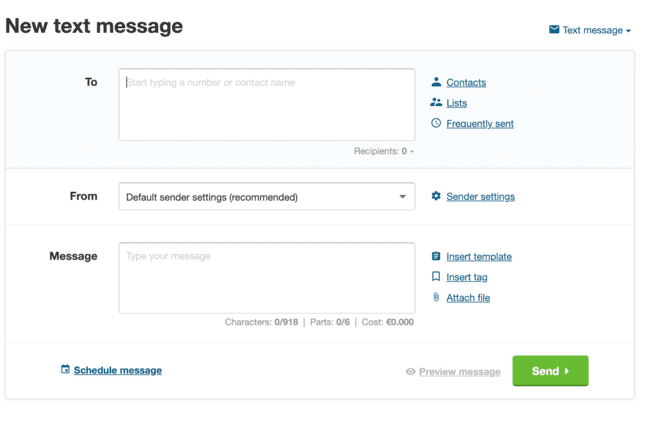Open the Insert template link
The height and width of the screenshot is (427, 650).
coord(478,256)
